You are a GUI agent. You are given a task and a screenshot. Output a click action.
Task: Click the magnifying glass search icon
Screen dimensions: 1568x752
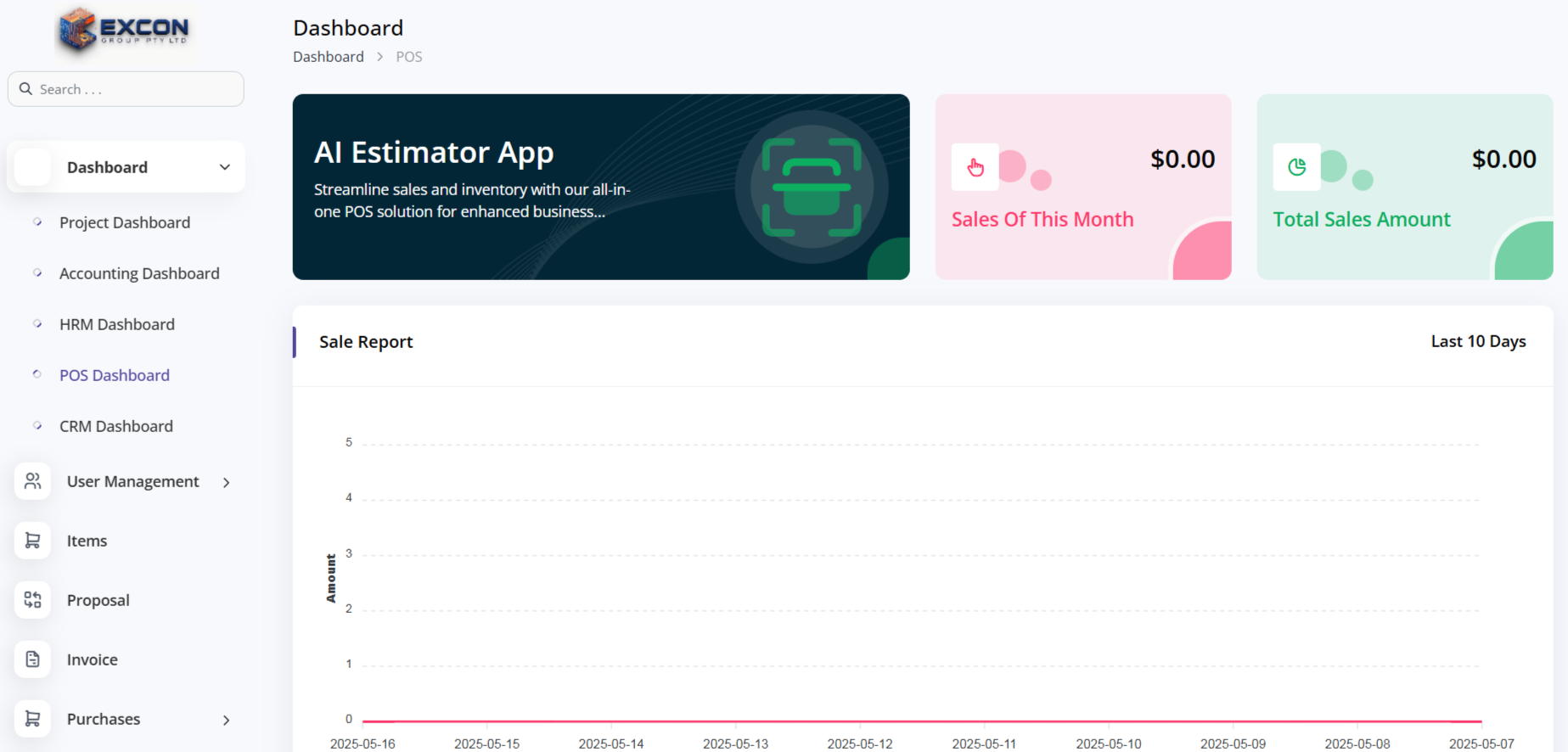pyautogui.click(x=26, y=89)
